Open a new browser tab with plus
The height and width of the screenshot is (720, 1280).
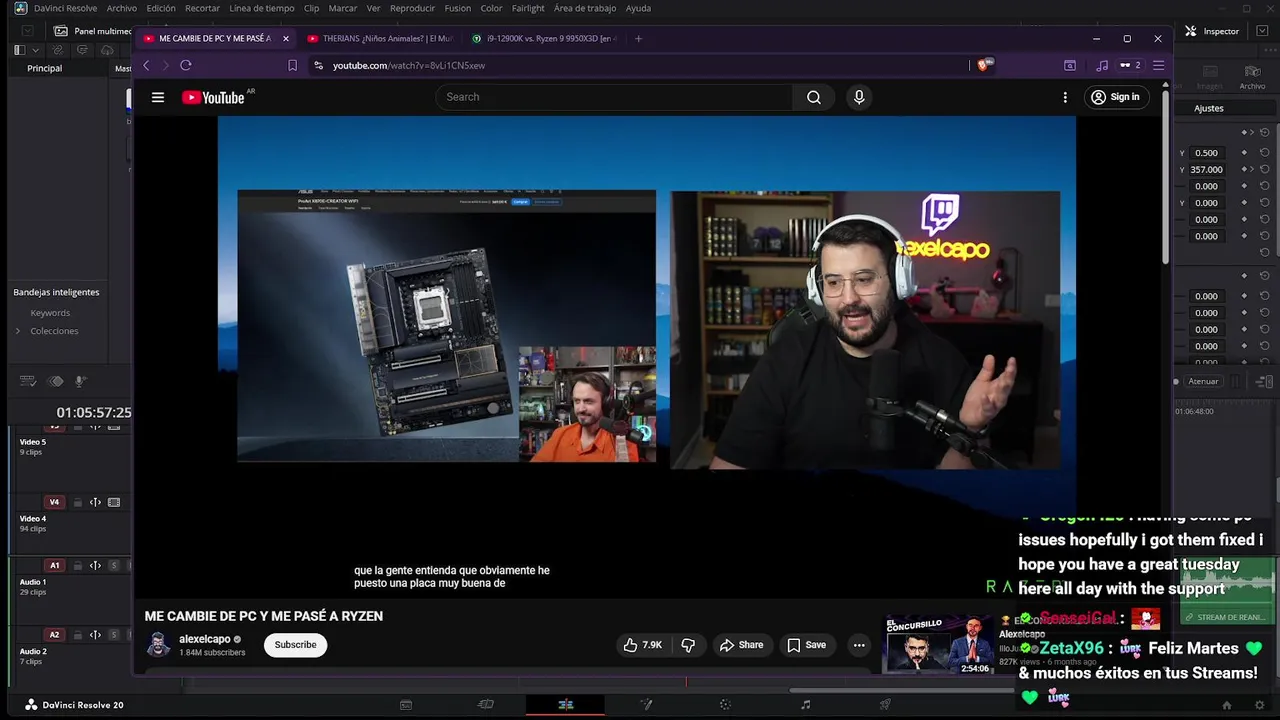tap(638, 38)
